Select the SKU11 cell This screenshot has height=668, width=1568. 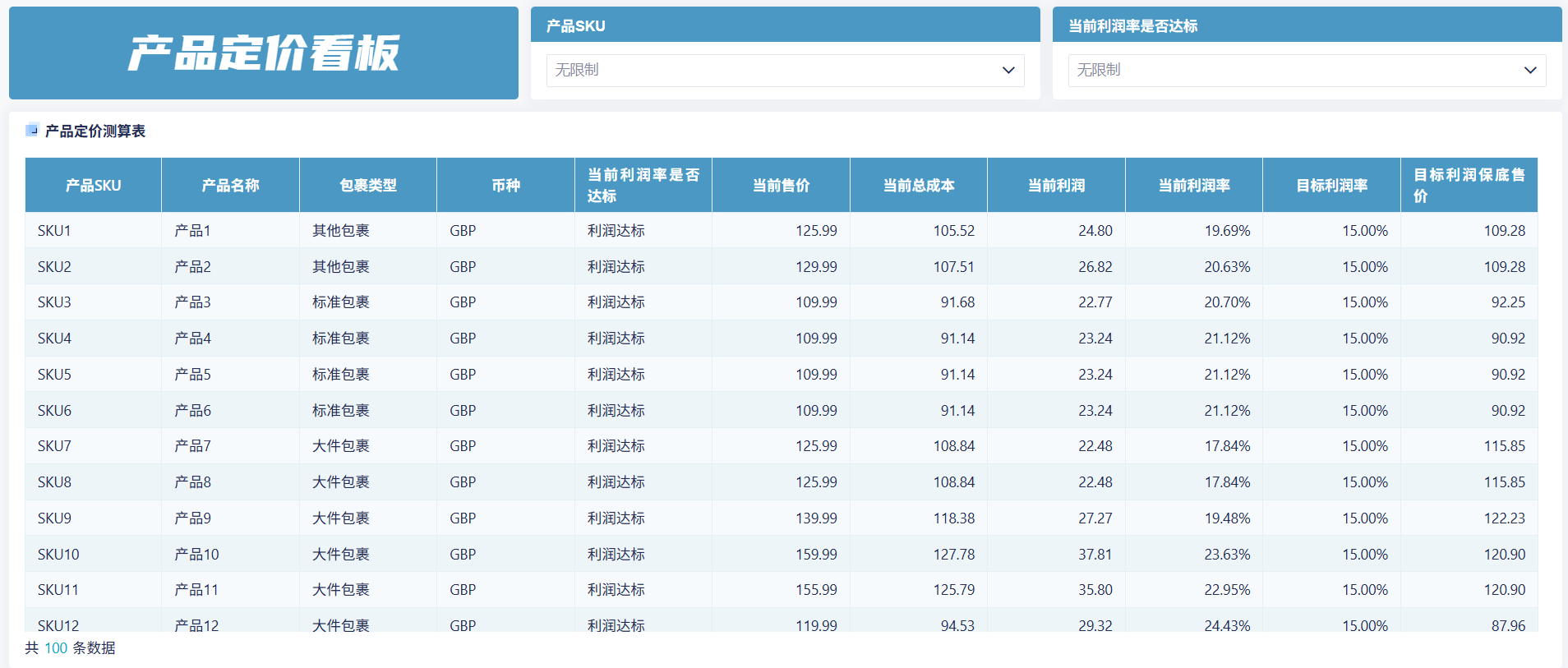(94, 590)
